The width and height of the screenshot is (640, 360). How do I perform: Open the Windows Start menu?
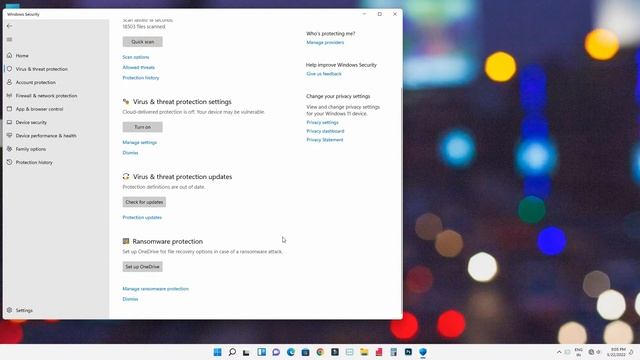tap(218, 352)
